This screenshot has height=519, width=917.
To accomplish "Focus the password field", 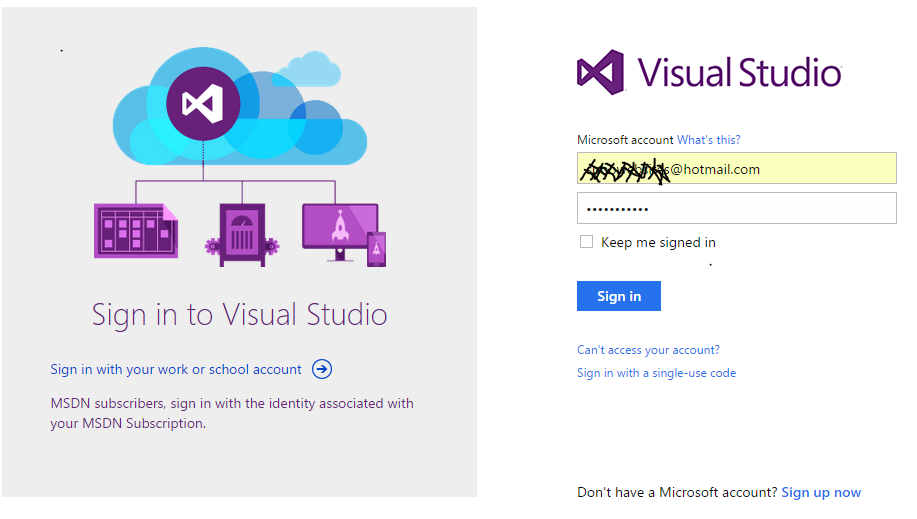I will [736, 208].
